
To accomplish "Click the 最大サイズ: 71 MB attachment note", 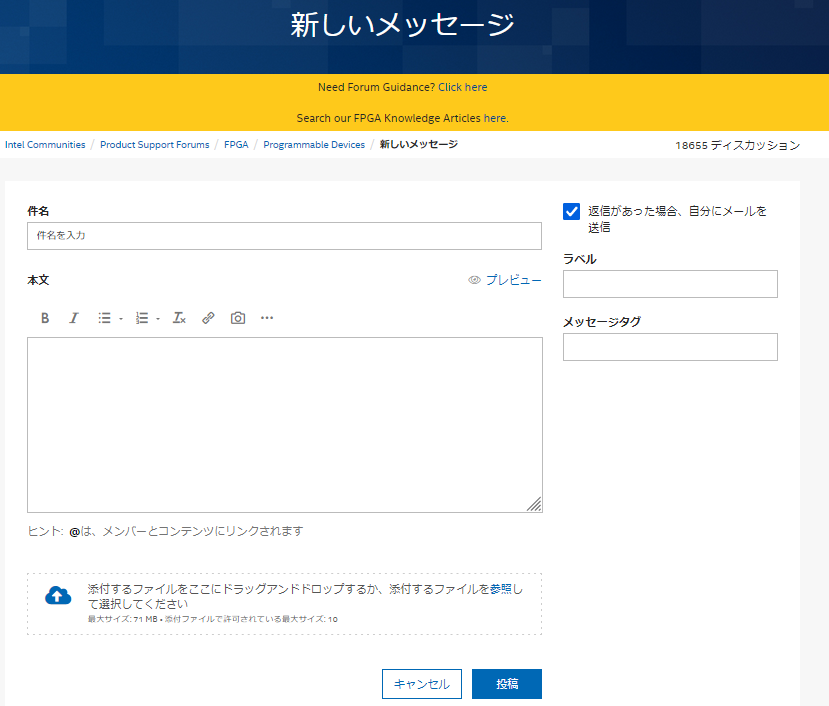I will pos(213,619).
